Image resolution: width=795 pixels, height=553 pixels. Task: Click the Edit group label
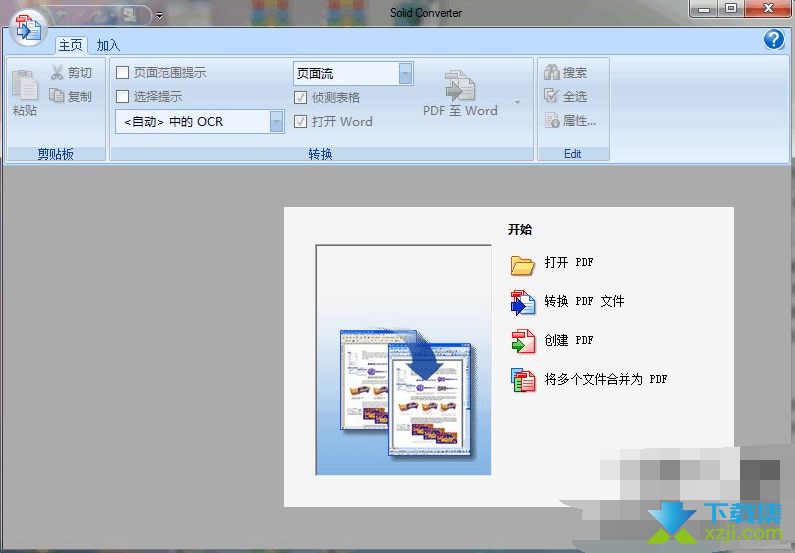point(572,154)
